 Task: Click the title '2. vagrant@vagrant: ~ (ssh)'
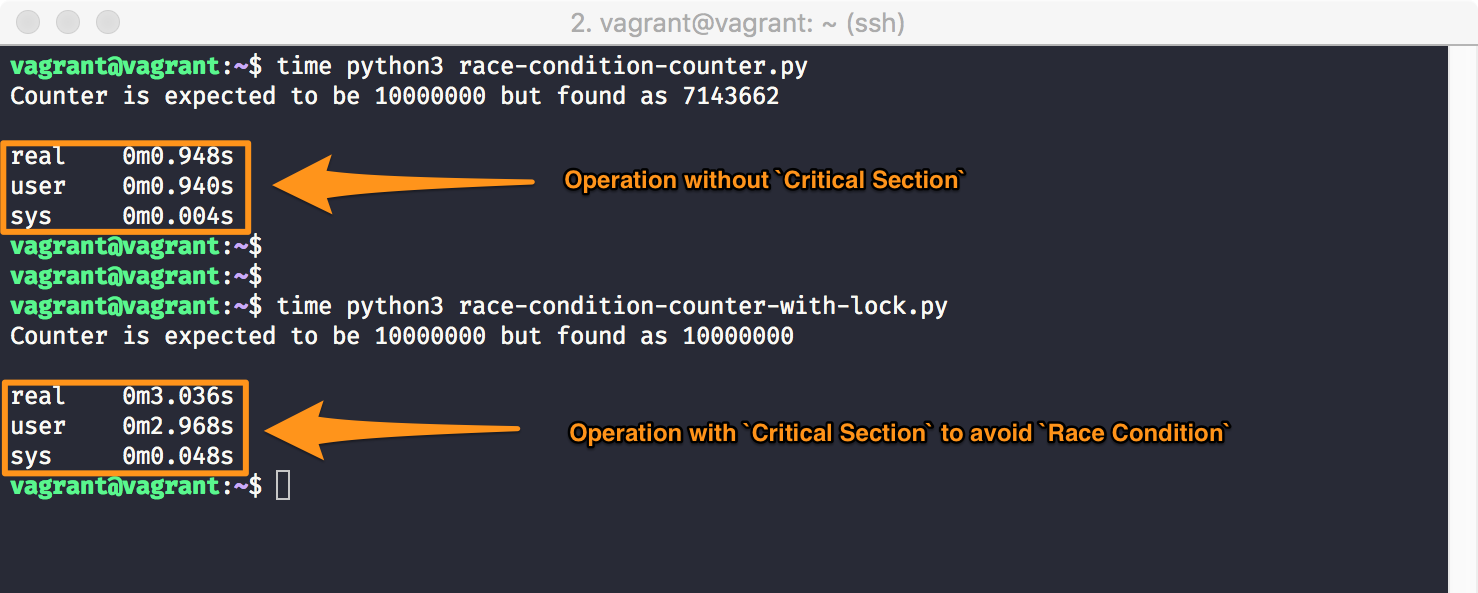coord(738,22)
